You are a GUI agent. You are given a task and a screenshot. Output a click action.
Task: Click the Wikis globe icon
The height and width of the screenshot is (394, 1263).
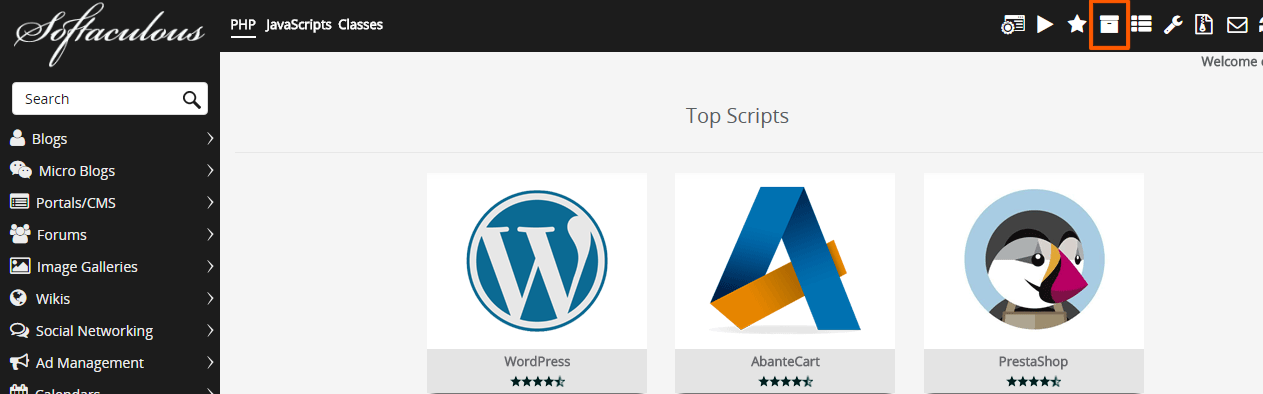[17, 298]
